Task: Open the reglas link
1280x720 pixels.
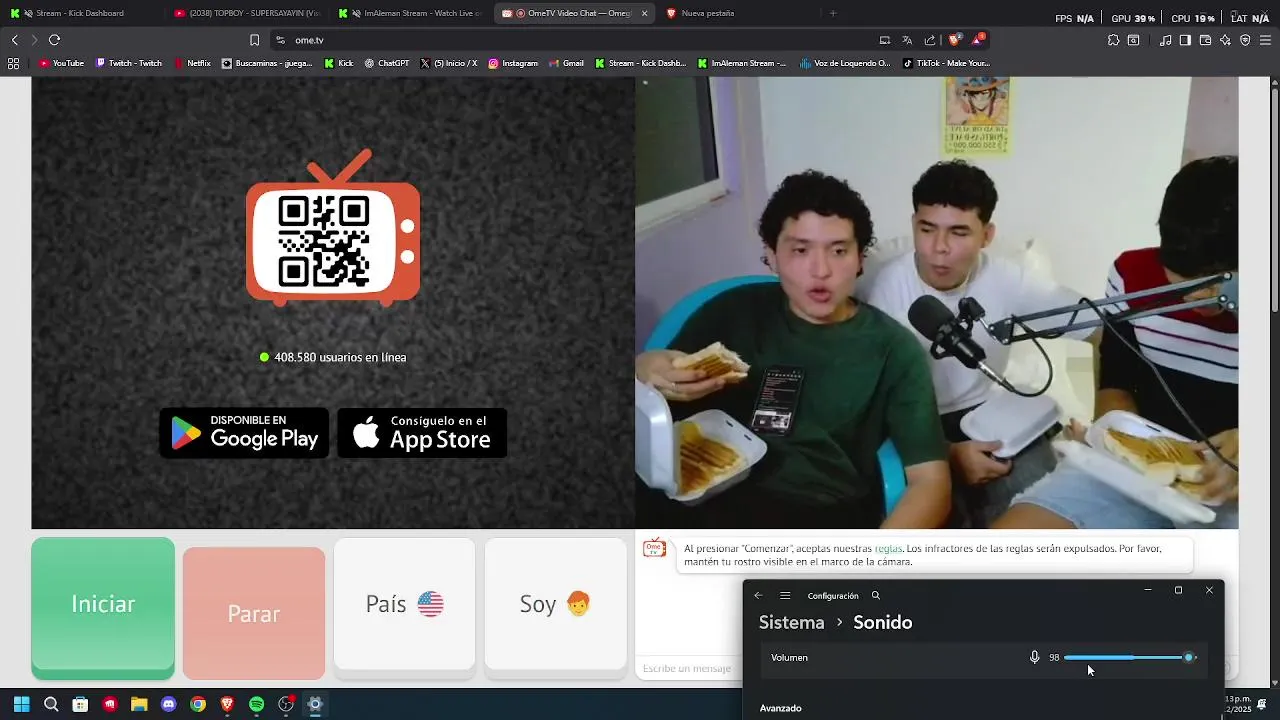Action: [888, 549]
